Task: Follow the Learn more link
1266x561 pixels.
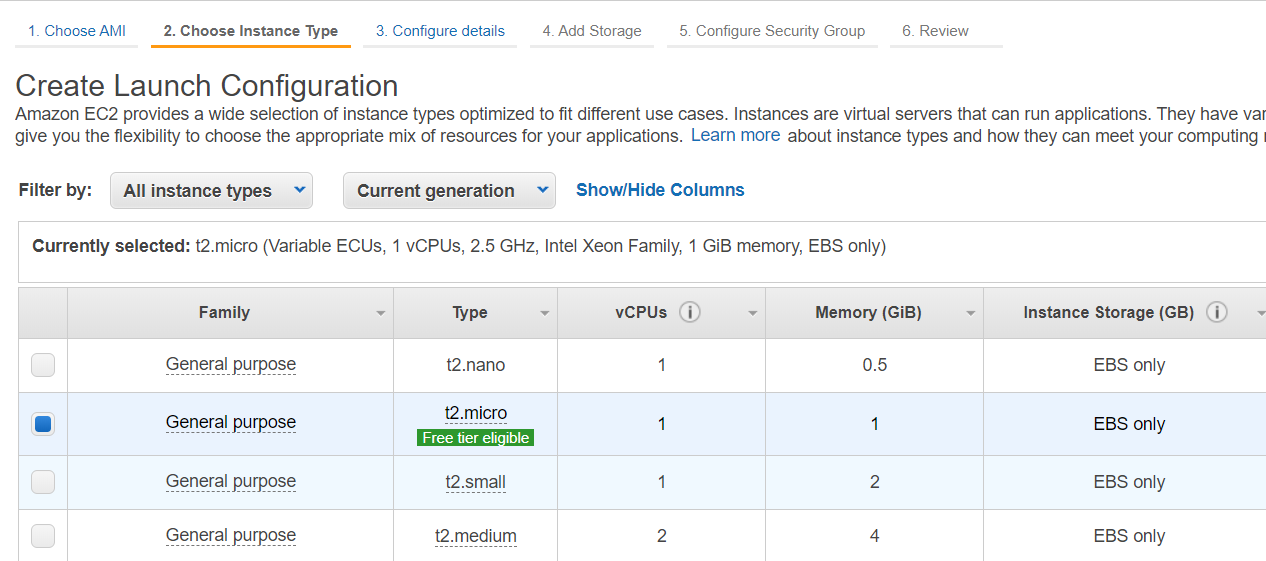Action: pyautogui.click(x=736, y=135)
